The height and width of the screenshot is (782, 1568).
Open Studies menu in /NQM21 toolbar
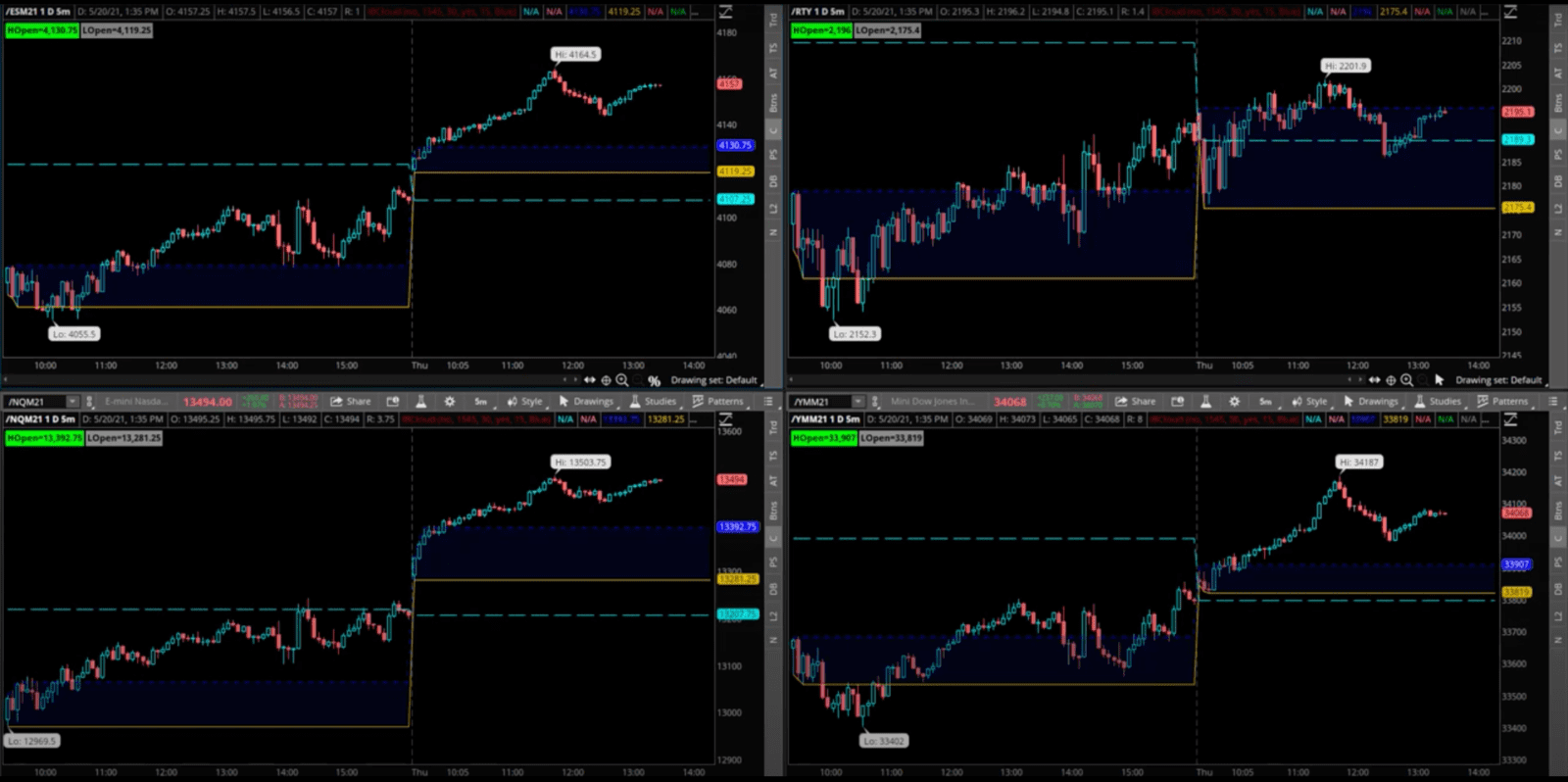click(x=654, y=402)
